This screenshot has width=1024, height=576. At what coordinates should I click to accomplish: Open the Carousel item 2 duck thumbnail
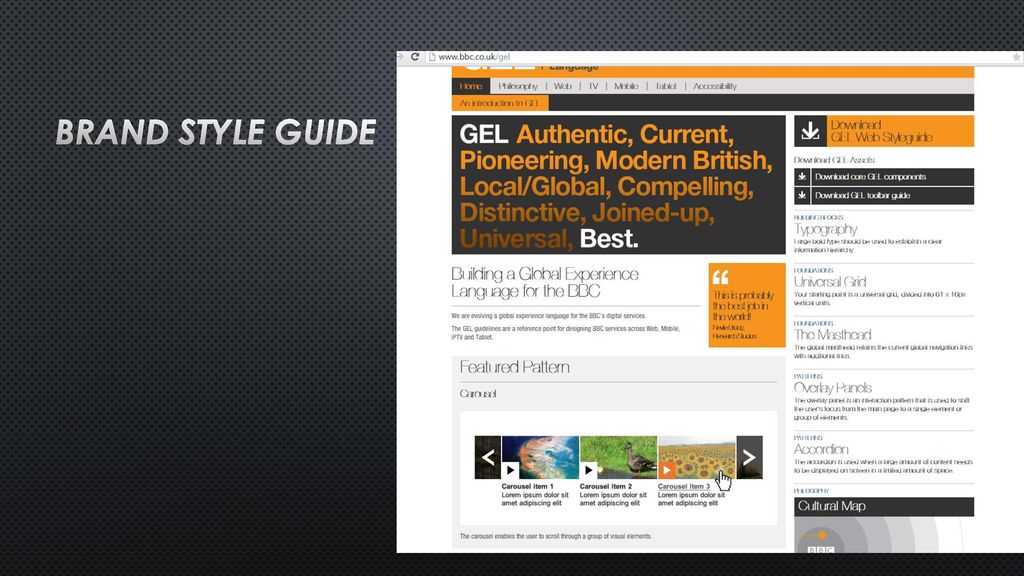pos(618,457)
